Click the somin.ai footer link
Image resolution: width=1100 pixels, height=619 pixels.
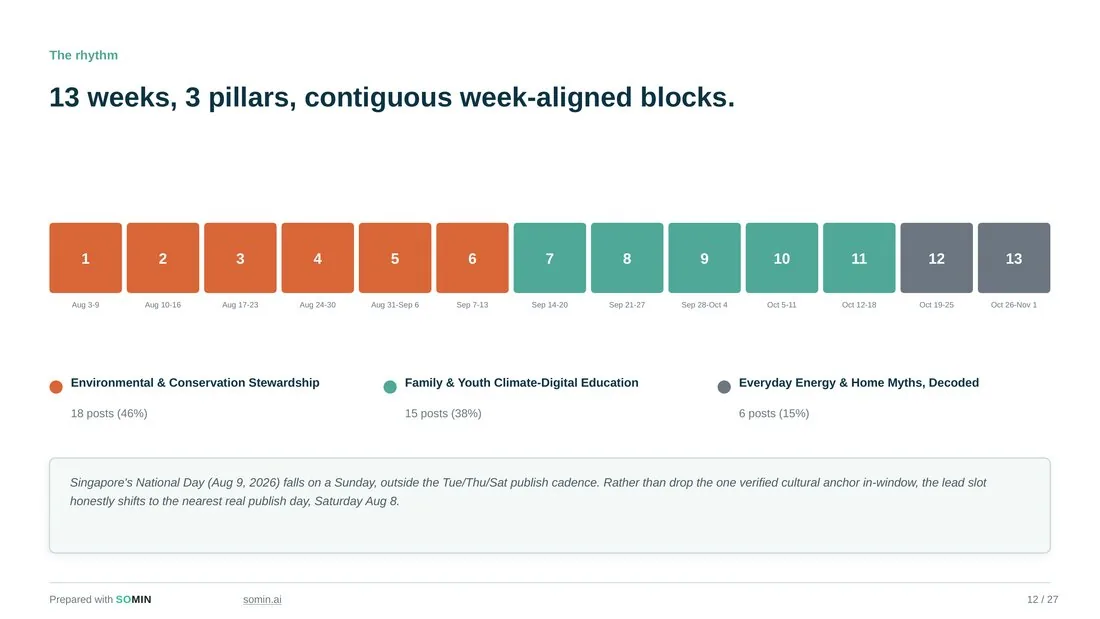[262, 599]
